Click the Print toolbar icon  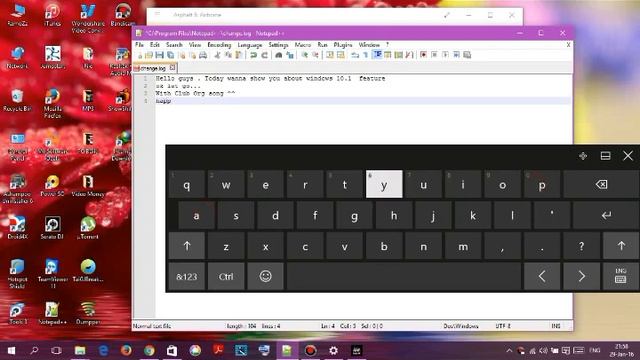point(202,55)
